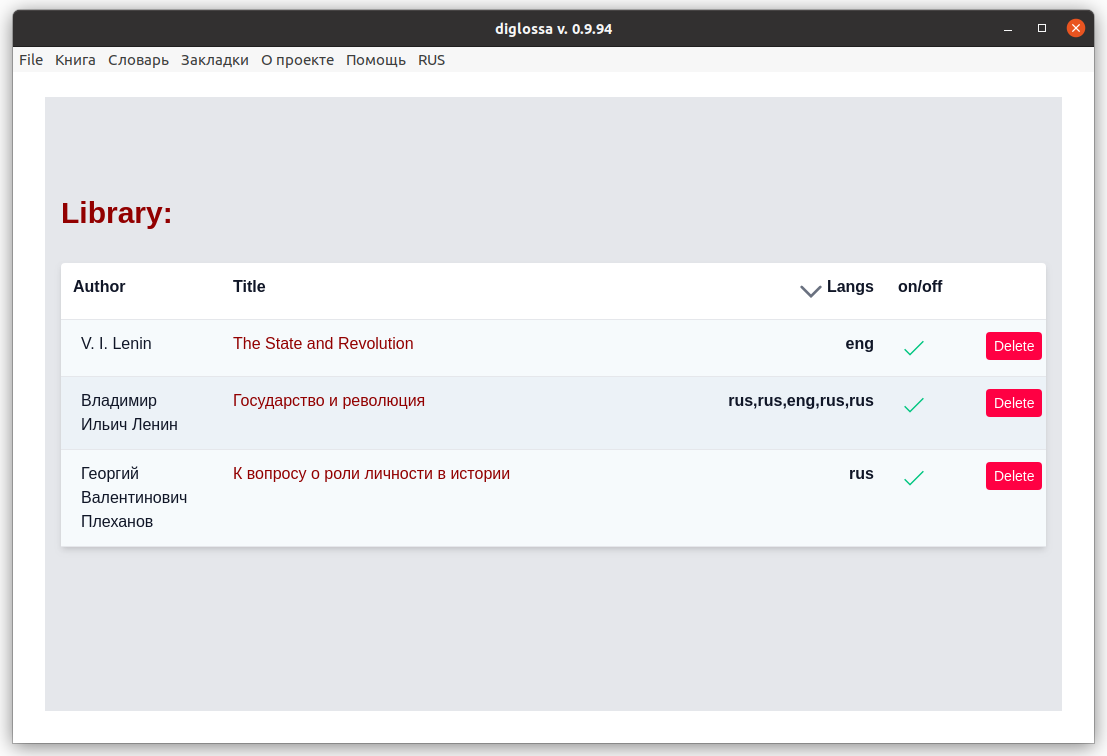Delete the Государство и революция book
This screenshot has width=1107, height=756.
[x=1014, y=403]
